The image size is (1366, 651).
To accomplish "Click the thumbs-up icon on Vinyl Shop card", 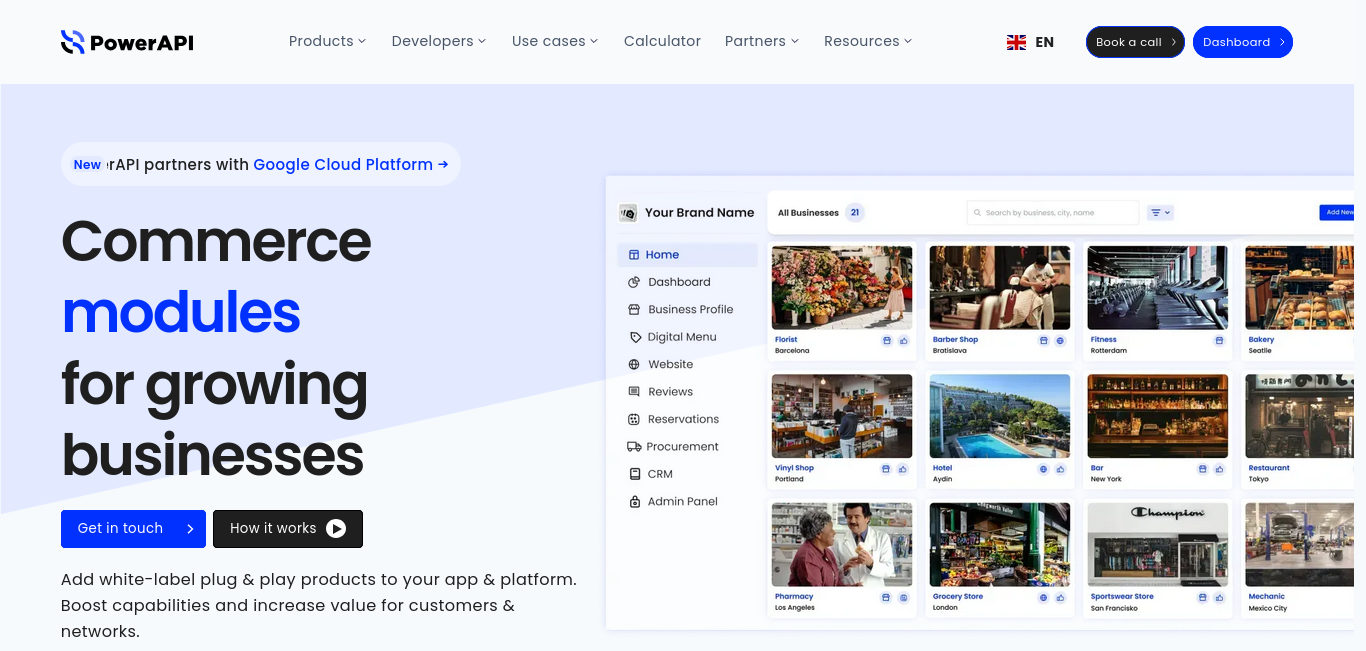I will 903,469.
